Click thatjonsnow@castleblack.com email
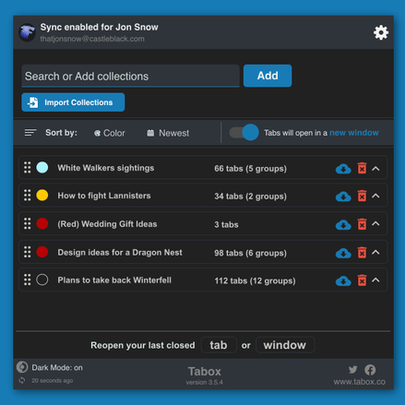The height and width of the screenshot is (405, 405). click(x=92, y=39)
